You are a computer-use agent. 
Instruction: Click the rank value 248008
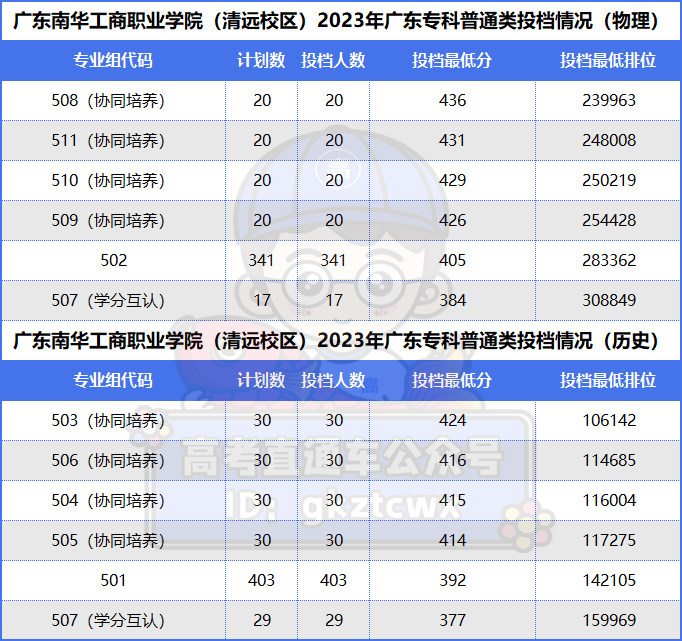(609, 140)
